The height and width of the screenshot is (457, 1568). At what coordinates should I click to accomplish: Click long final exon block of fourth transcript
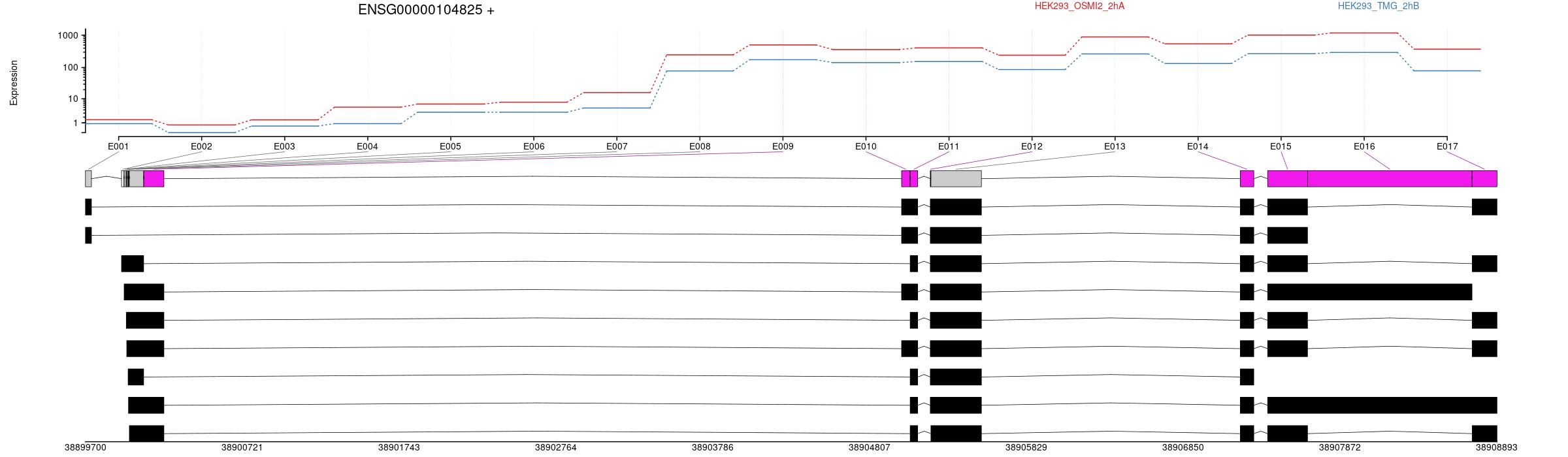tap(1369, 292)
